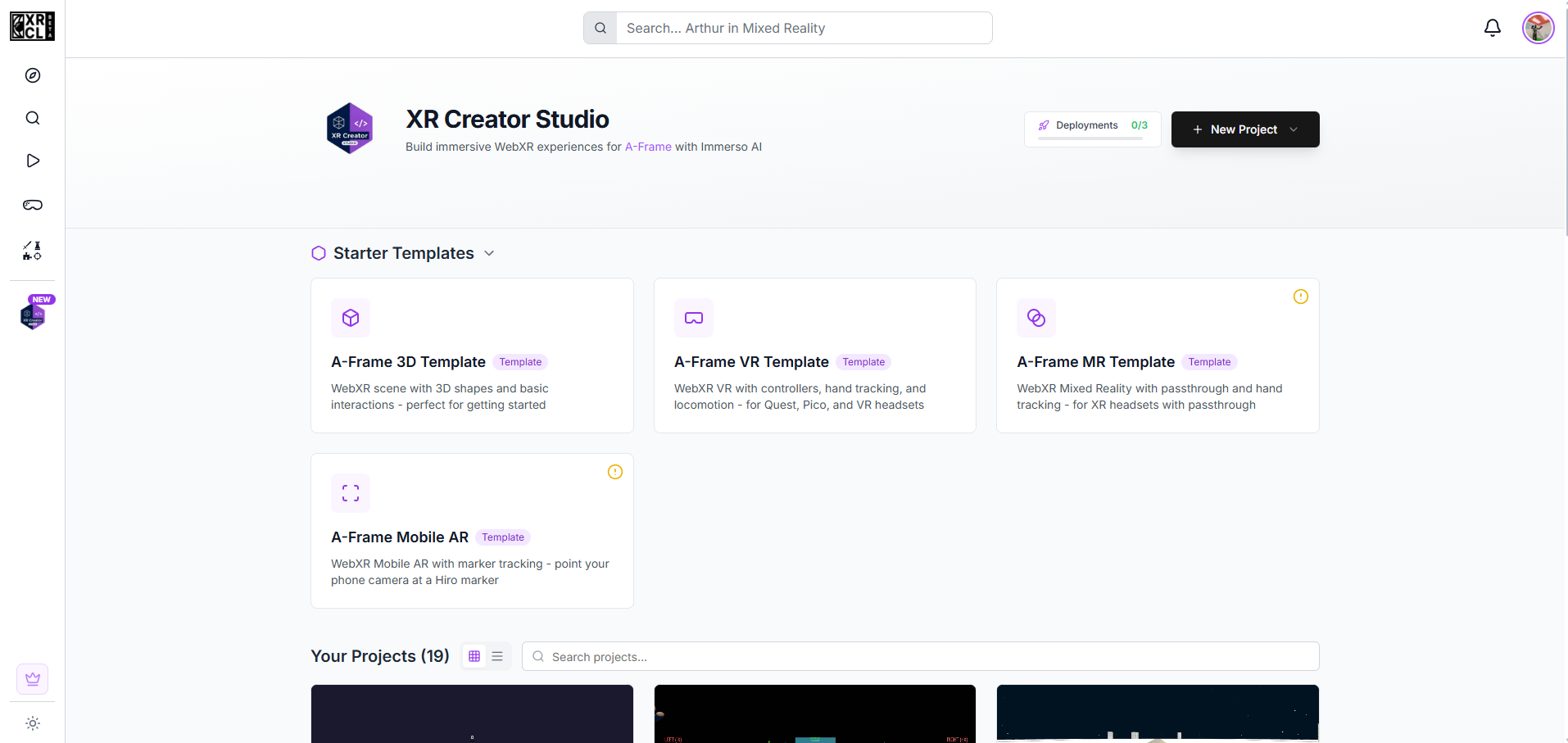Click the search magnifier in top bar
Image resolution: width=1568 pixels, height=743 pixels.
click(x=600, y=28)
